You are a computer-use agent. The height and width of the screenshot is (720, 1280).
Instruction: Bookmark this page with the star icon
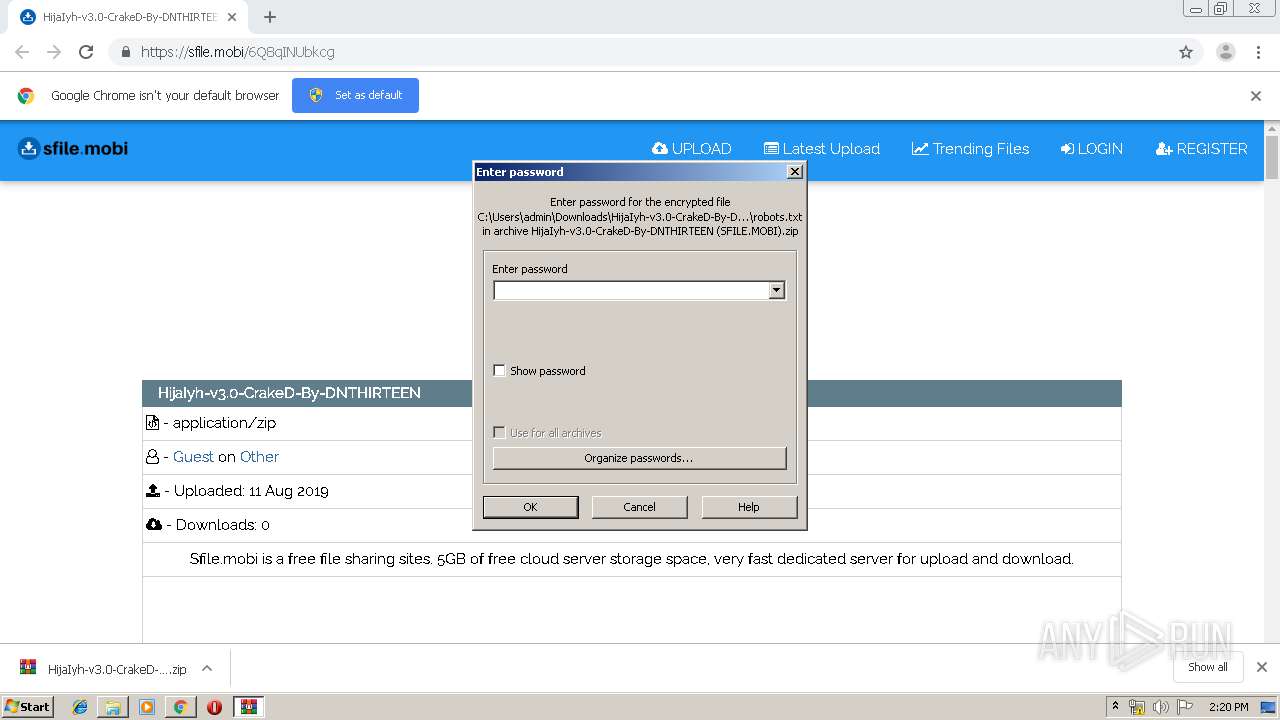point(1186,52)
